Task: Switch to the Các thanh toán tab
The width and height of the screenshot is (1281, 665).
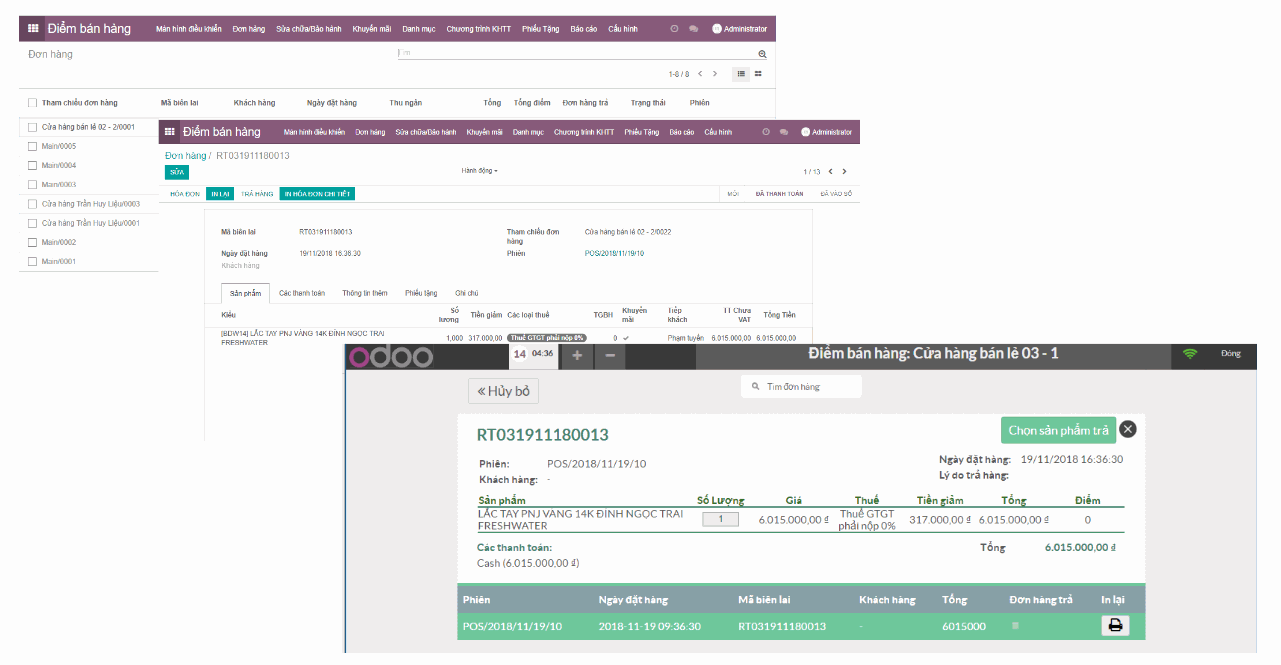Action: (x=302, y=292)
